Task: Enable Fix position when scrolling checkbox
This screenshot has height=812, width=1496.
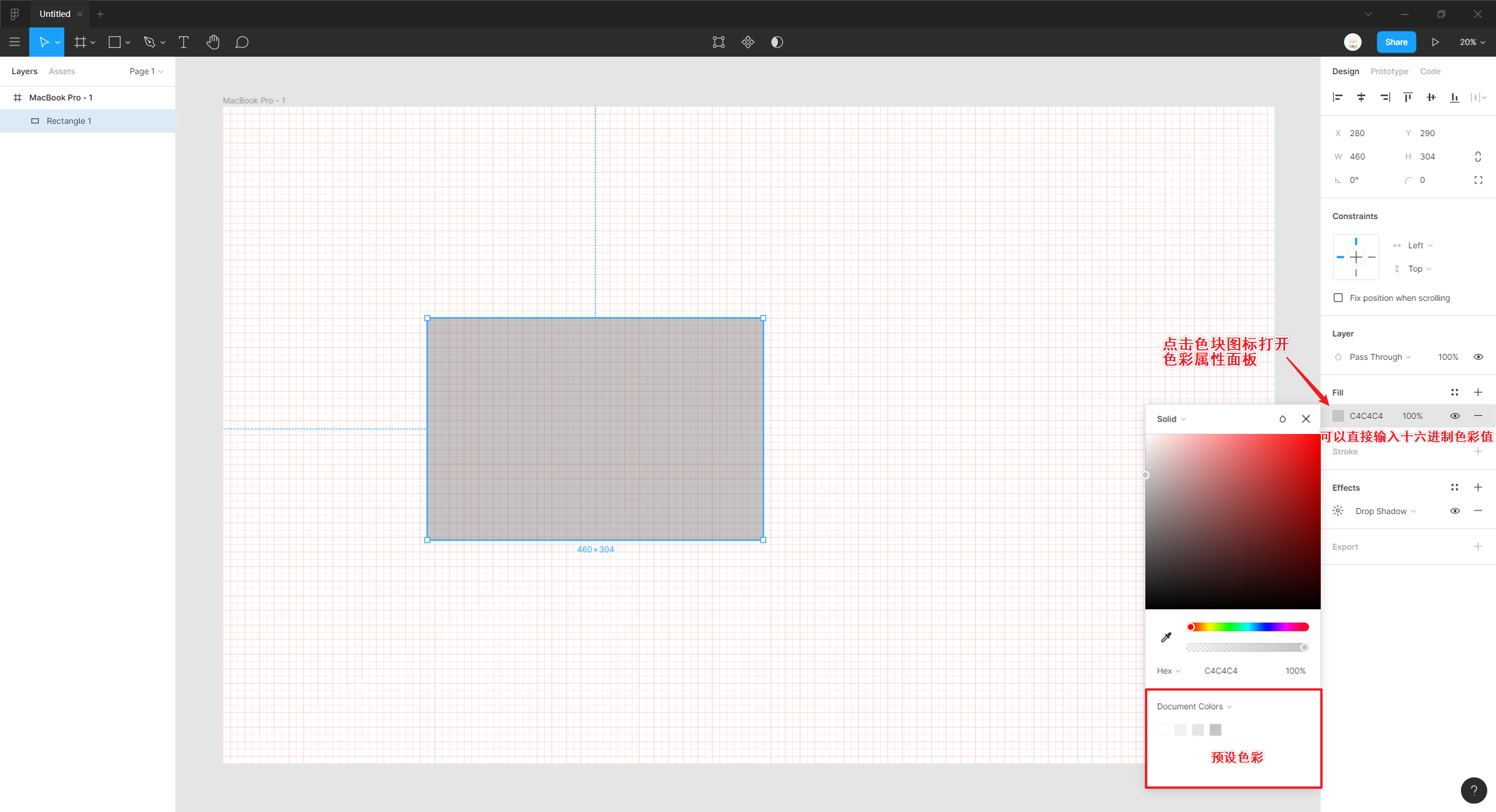Action: pyautogui.click(x=1338, y=298)
